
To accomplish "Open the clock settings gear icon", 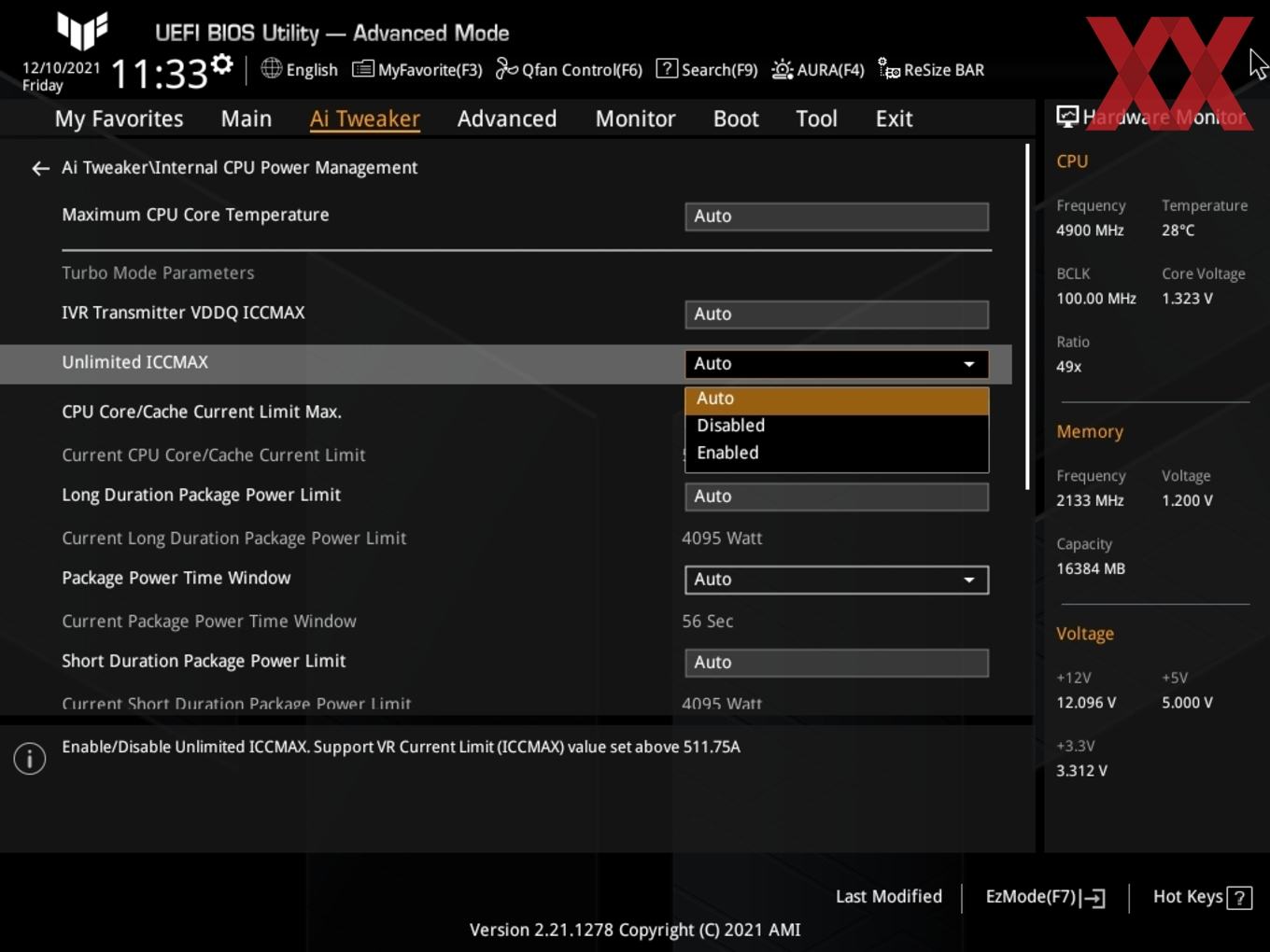I will pyautogui.click(x=222, y=64).
